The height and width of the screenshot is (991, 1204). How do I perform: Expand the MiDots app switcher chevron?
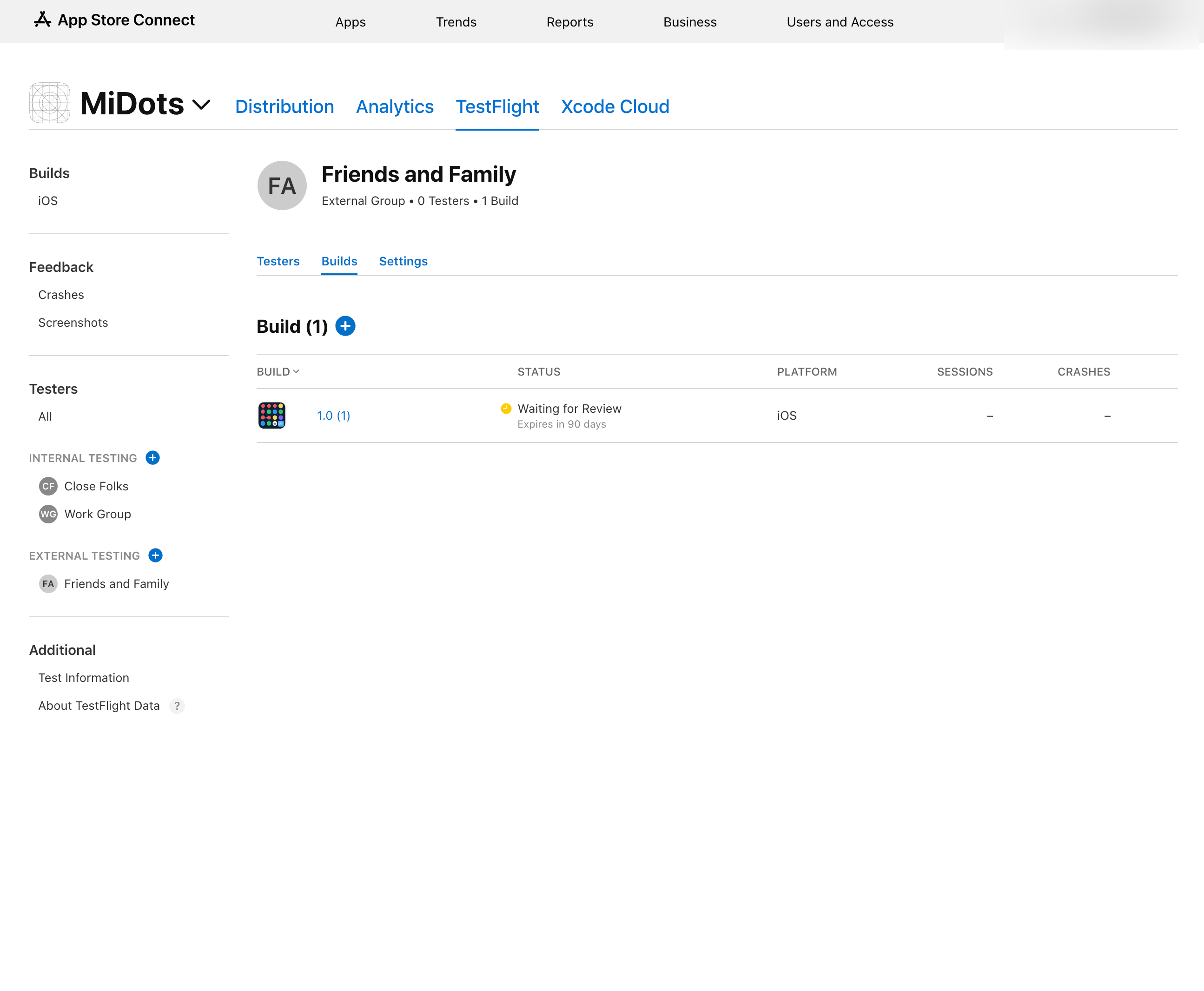click(x=201, y=105)
